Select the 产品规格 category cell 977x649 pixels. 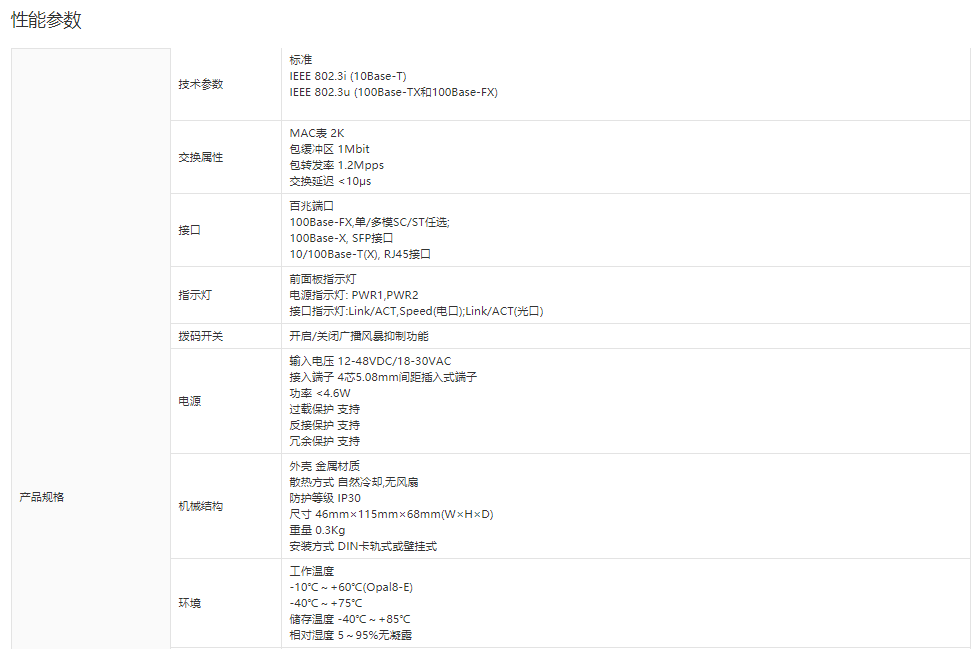(x=41, y=497)
